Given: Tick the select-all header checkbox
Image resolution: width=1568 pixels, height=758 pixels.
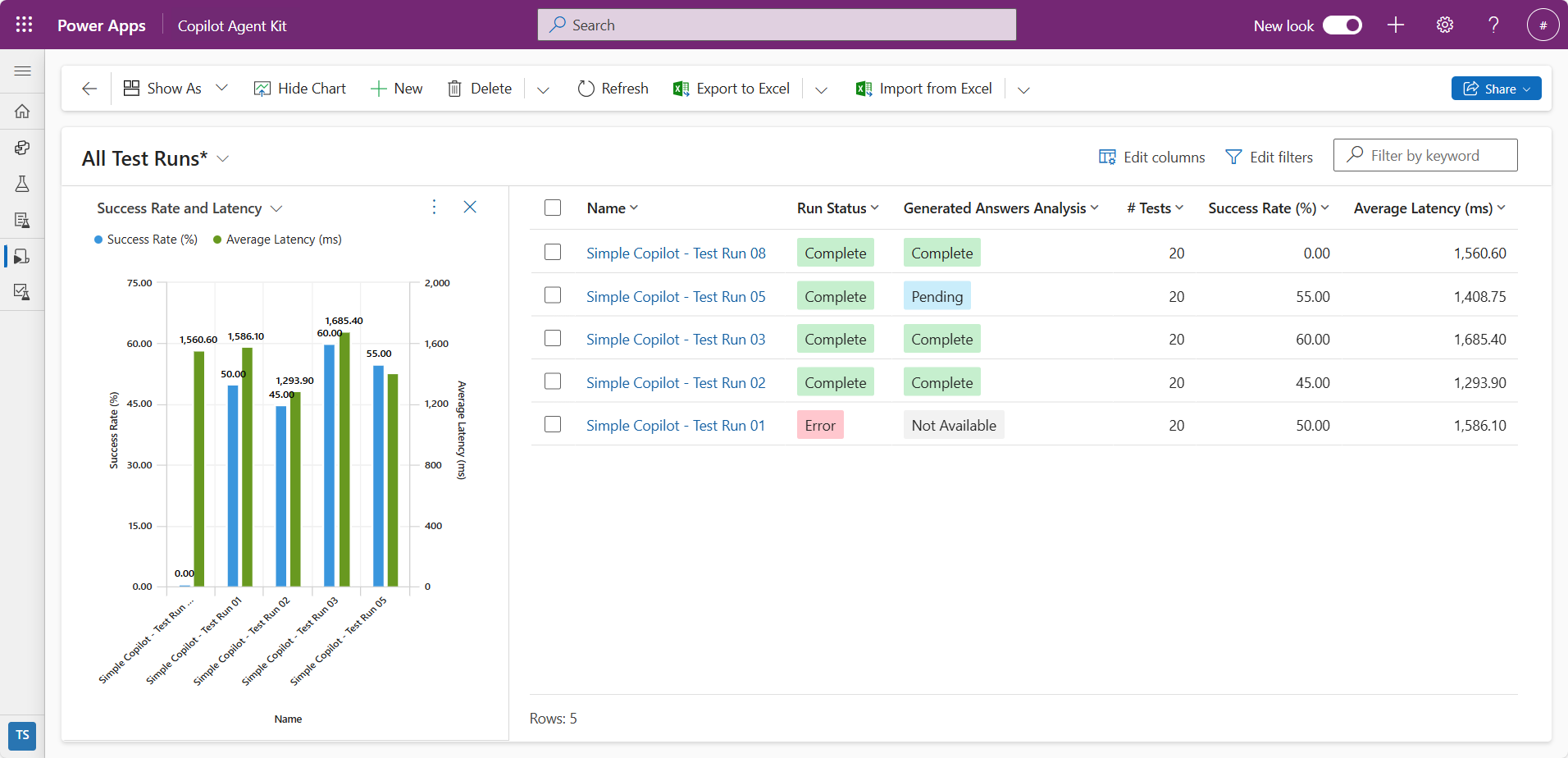Looking at the screenshot, I should (x=553, y=208).
